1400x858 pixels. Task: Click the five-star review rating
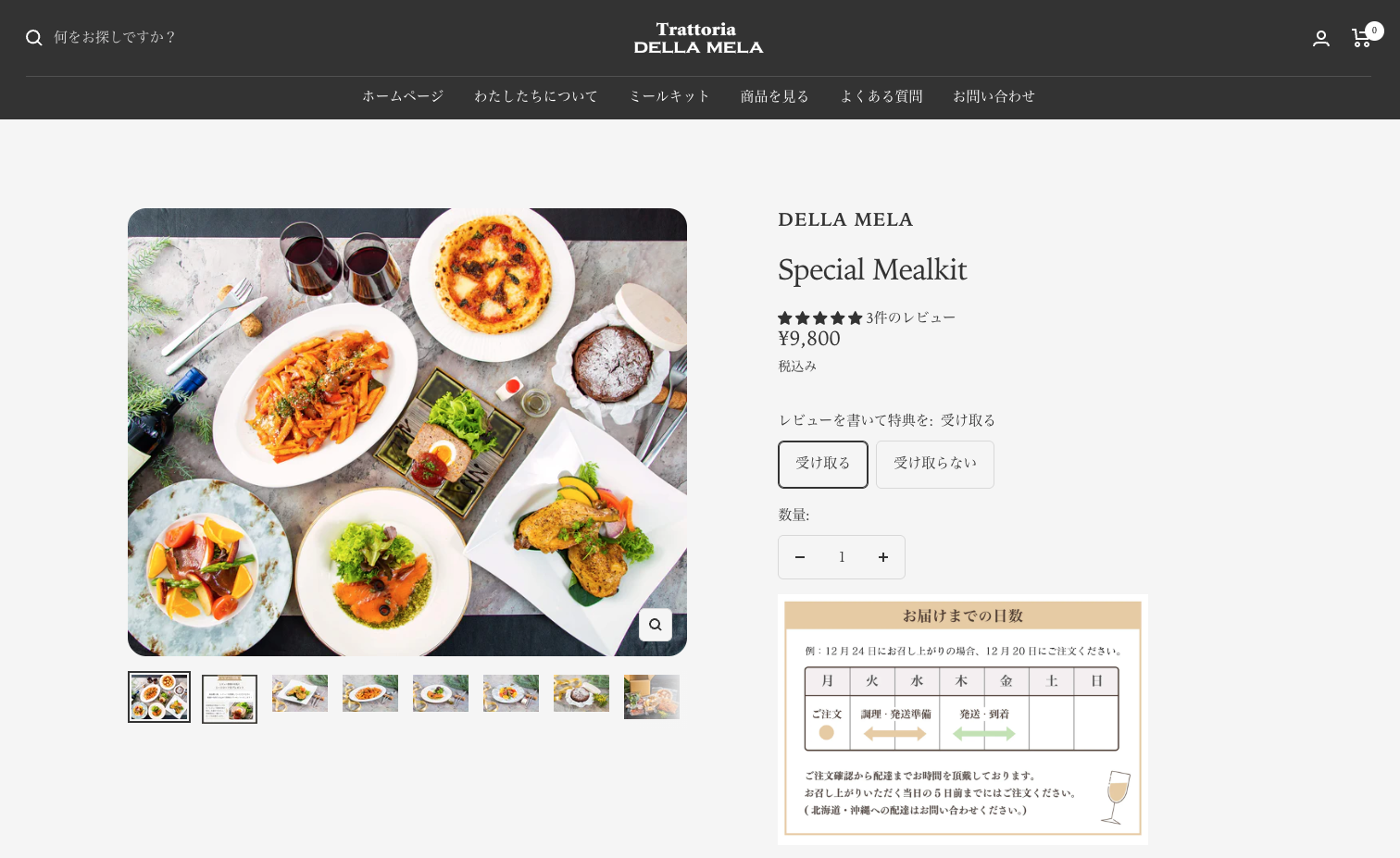[820, 317]
